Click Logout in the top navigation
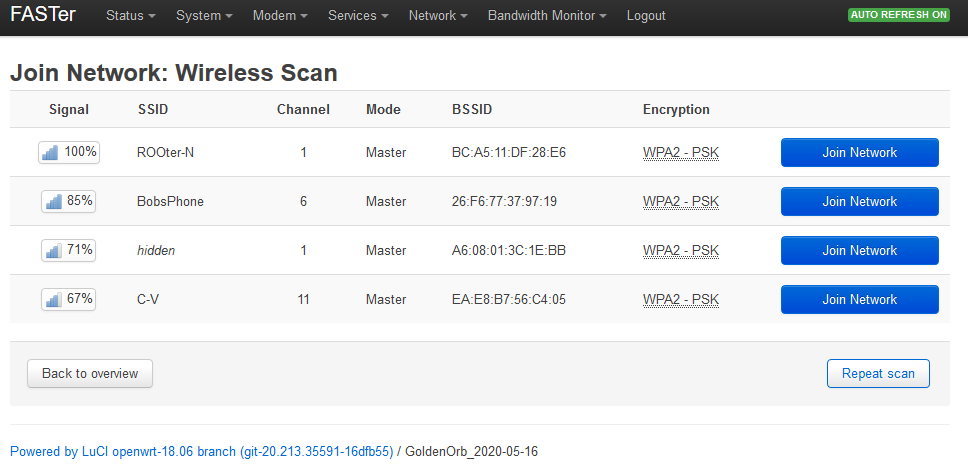 click(646, 16)
